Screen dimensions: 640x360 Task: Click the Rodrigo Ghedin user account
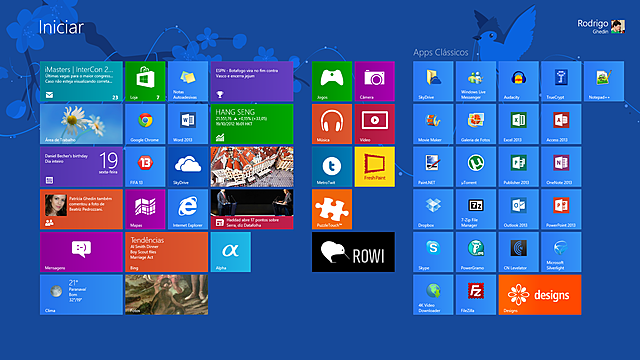point(601,26)
